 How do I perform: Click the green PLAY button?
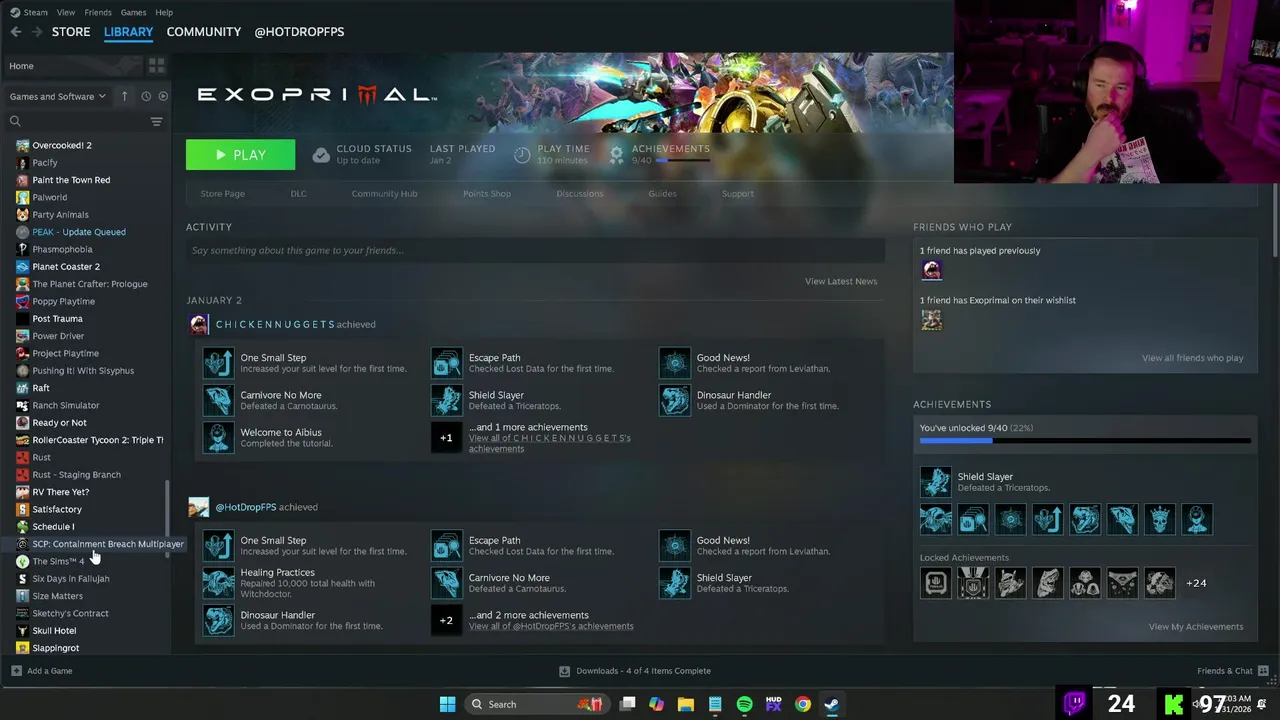point(240,155)
